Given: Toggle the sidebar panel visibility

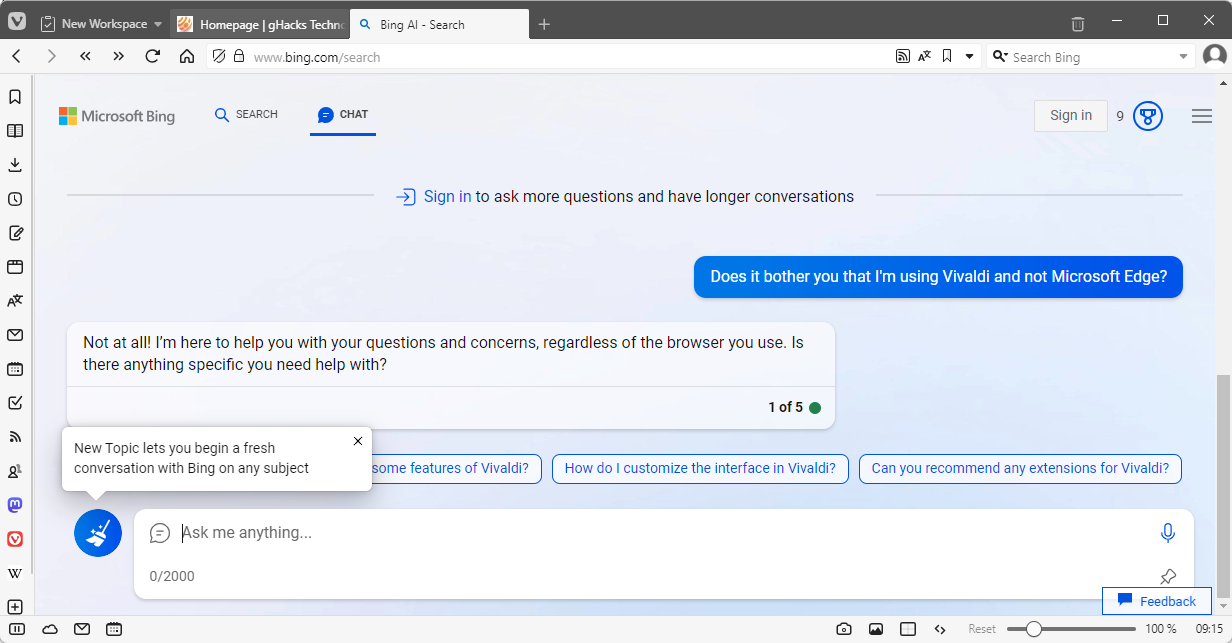Looking at the screenshot, I should pos(17,629).
